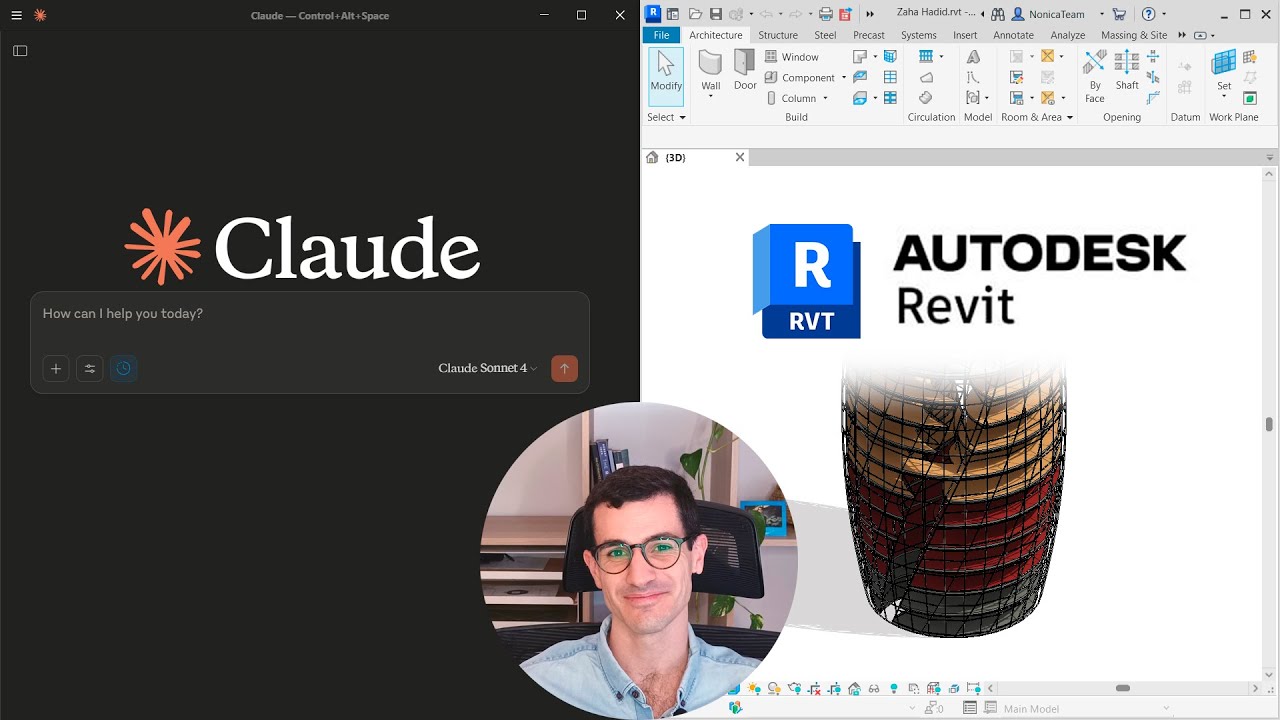Expand the hidden ribbon tabs chevron
1280x720 pixels.
[x=1182, y=35]
